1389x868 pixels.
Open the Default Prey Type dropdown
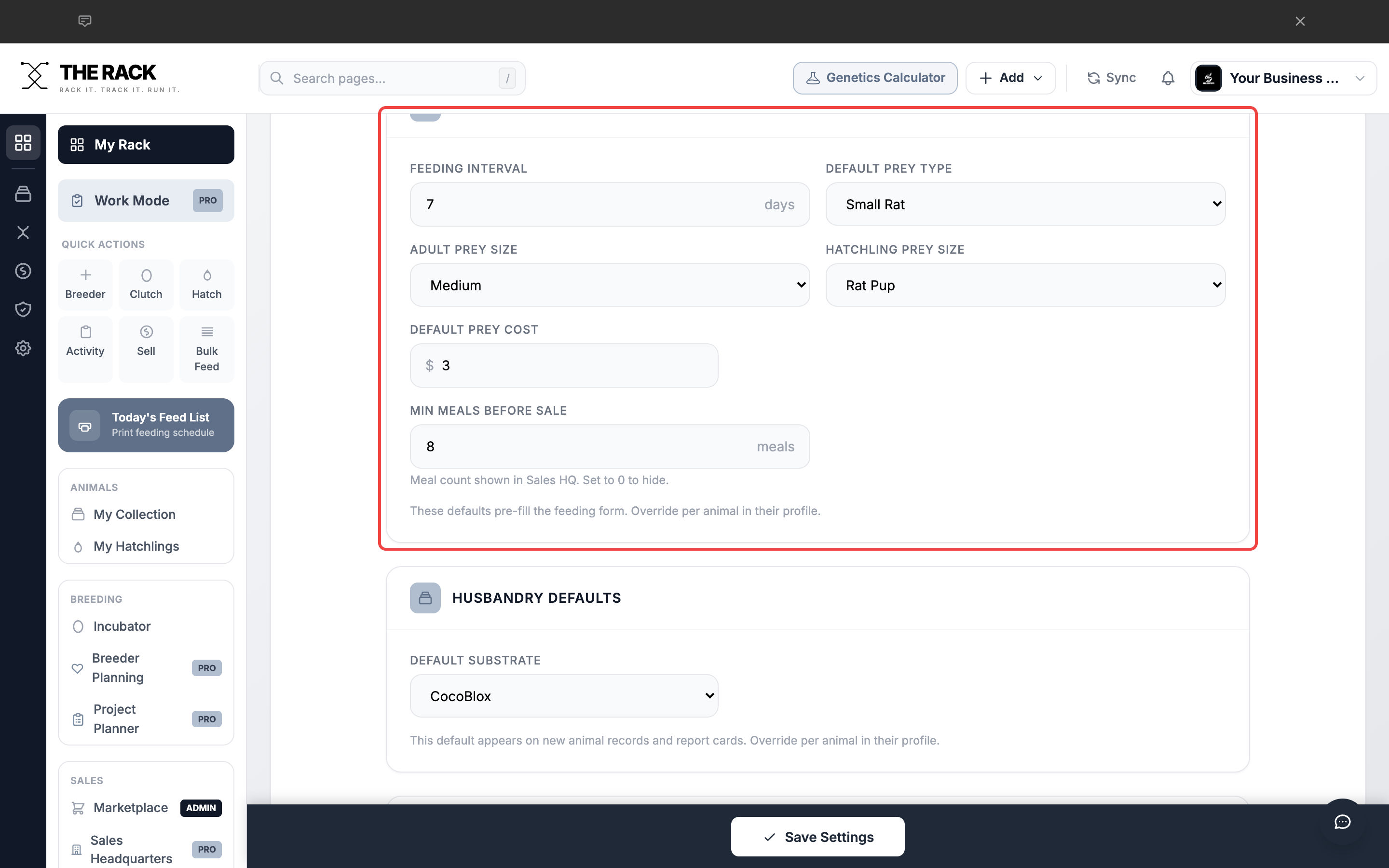(1025, 204)
